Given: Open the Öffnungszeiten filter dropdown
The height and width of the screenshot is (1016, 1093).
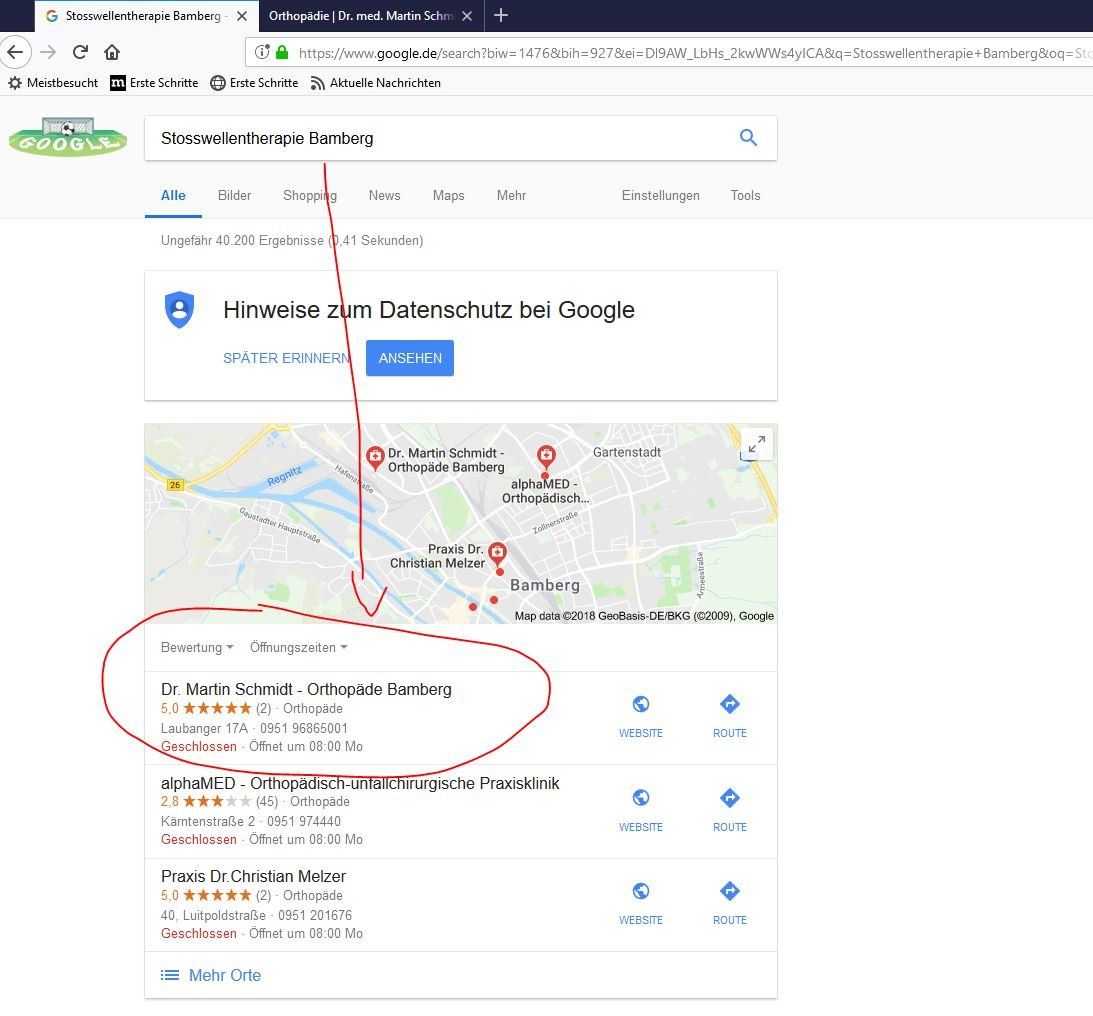Looking at the screenshot, I should (x=298, y=647).
